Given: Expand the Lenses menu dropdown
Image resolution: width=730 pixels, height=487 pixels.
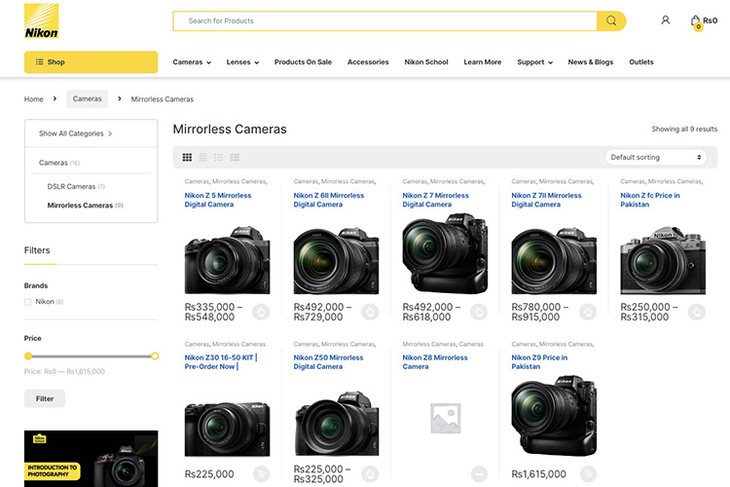Looking at the screenshot, I should (x=243, y=62).
